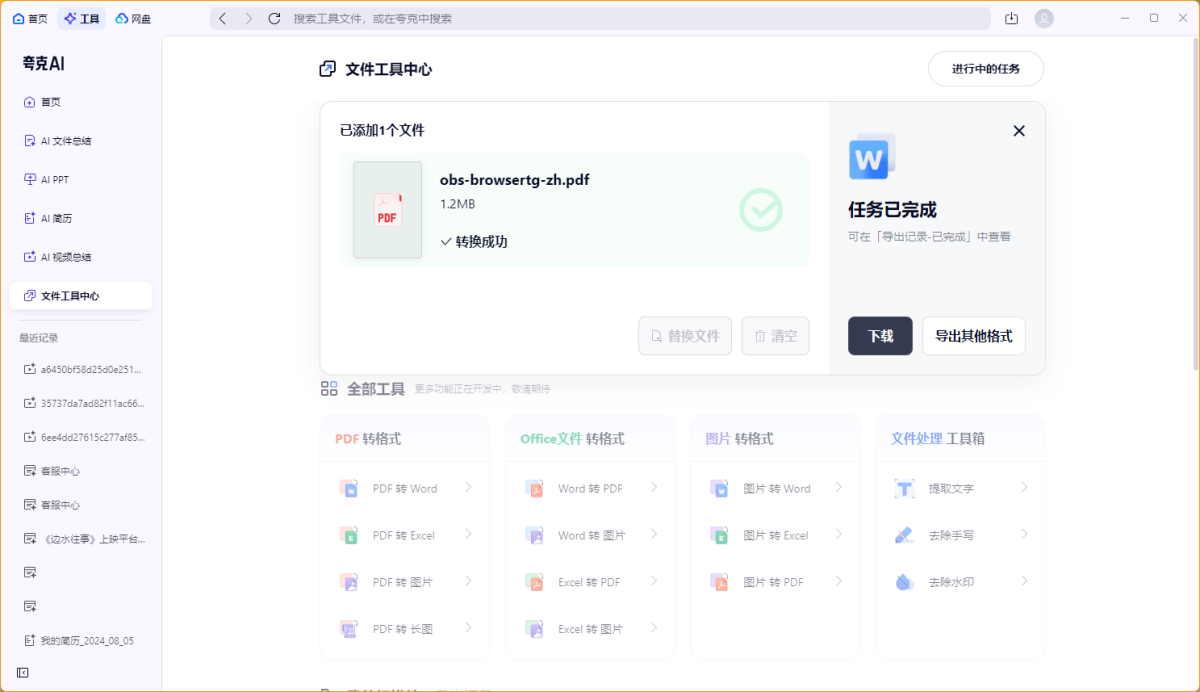Open 进行中的任务 list

coord(985,69)
